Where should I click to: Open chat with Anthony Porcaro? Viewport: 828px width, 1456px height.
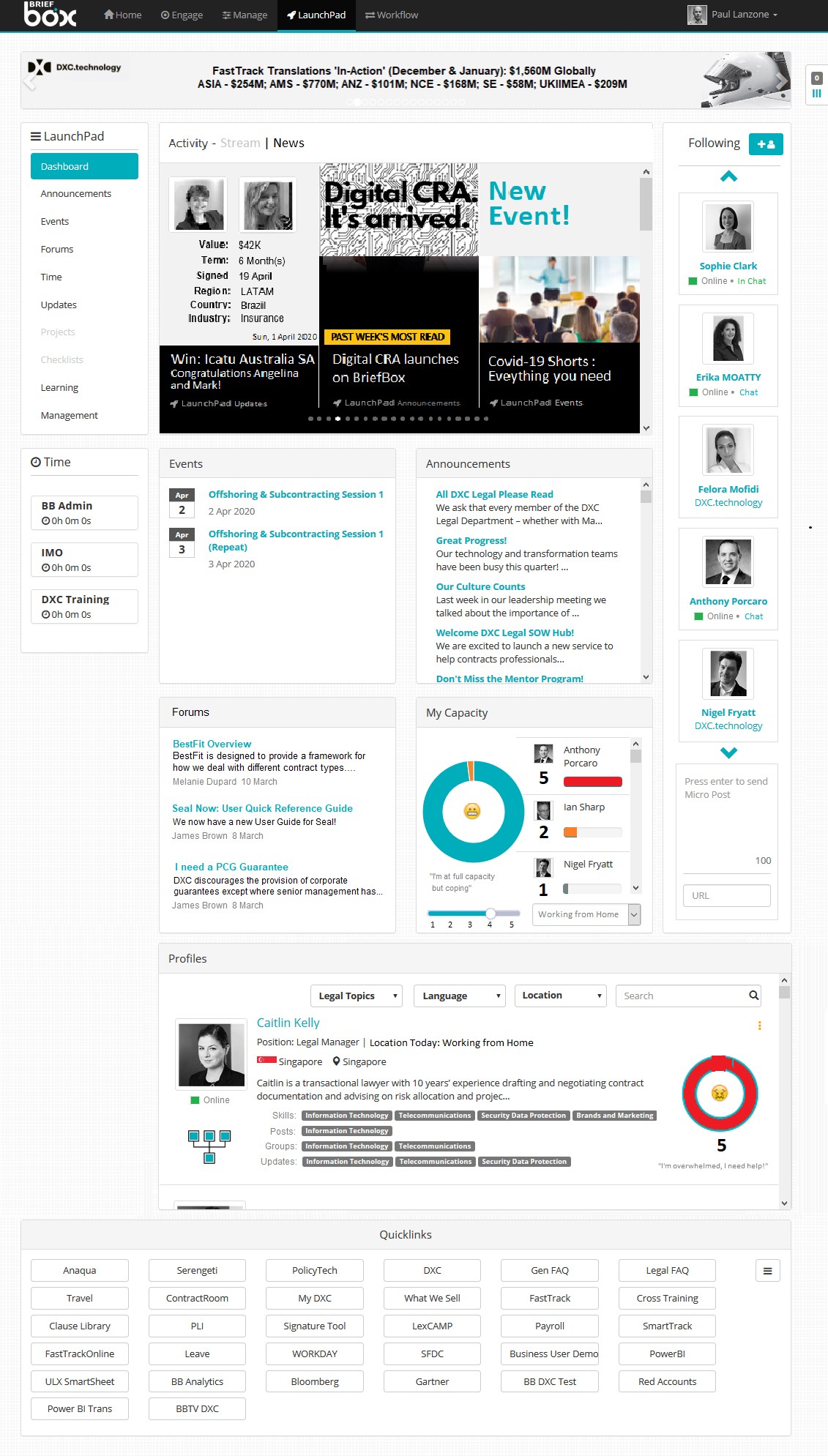(753, 616)
